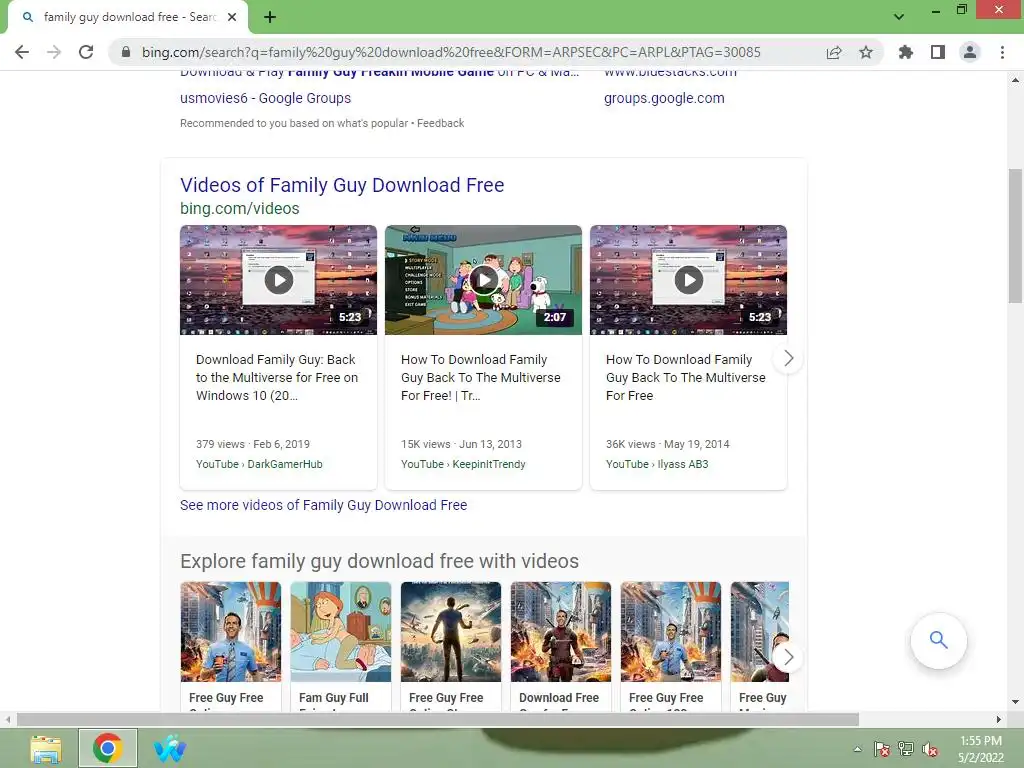1024x768 pixels.
Task: Click YouTube › KeepinItTrendy source text
Action: pos(463,464)
